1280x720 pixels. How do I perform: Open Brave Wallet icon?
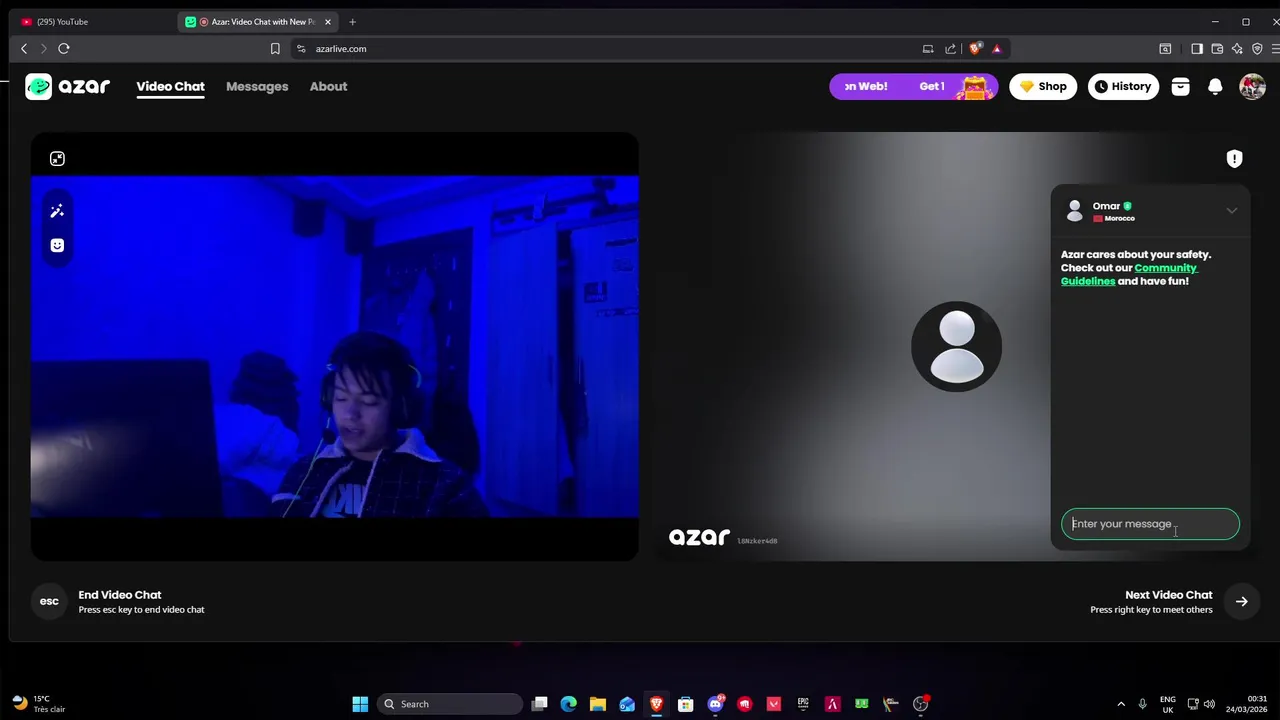[x=1217, y=48]
